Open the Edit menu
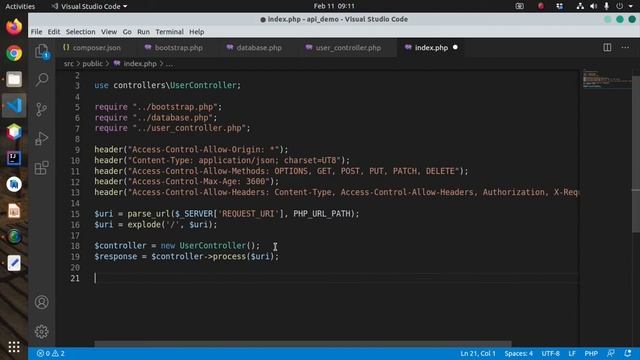640x360 pixels. pos(53,32)
